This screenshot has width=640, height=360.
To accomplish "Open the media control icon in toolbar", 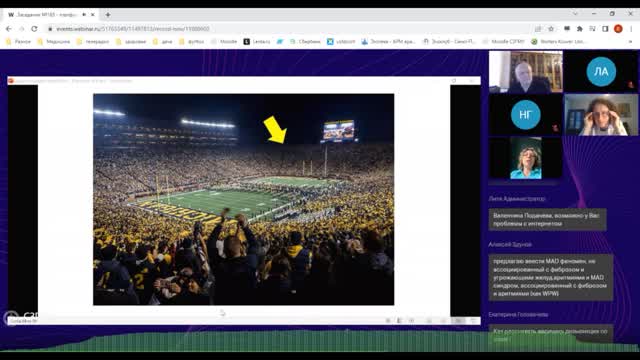I will (592, 29).
